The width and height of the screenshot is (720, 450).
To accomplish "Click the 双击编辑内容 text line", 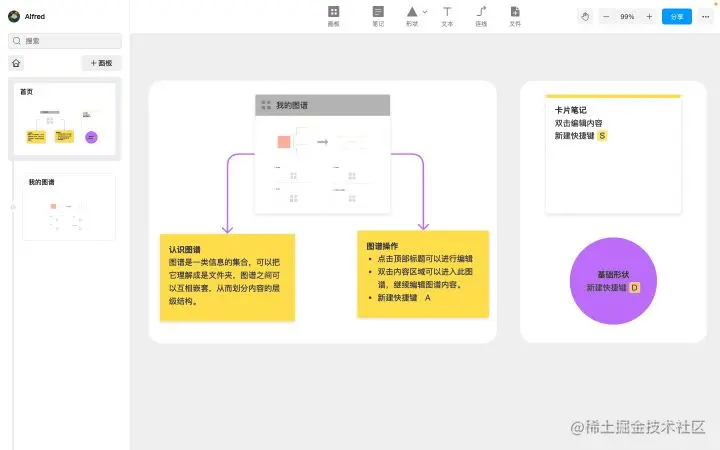I will coord(578,123).
